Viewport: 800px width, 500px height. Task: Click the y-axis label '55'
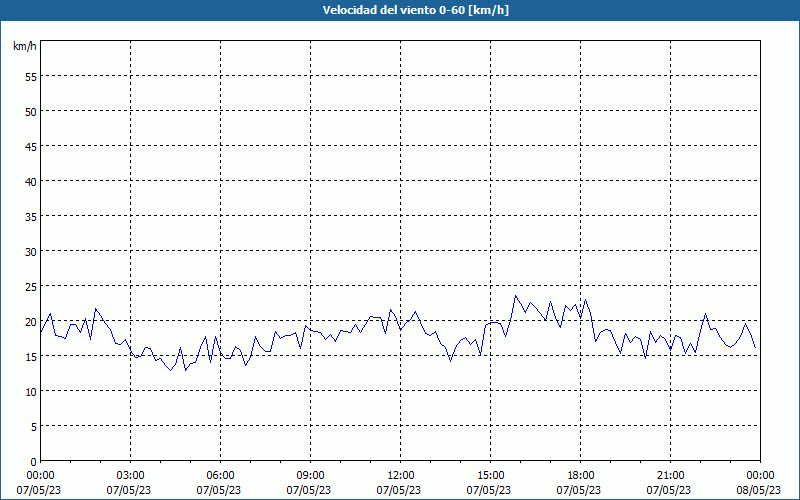(x=31, y=77)
